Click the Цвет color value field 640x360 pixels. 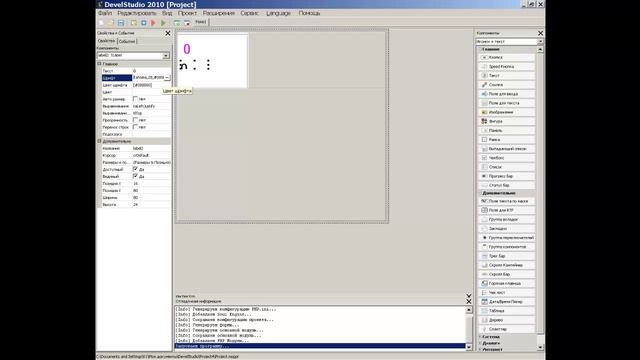[x=151, y=92]
